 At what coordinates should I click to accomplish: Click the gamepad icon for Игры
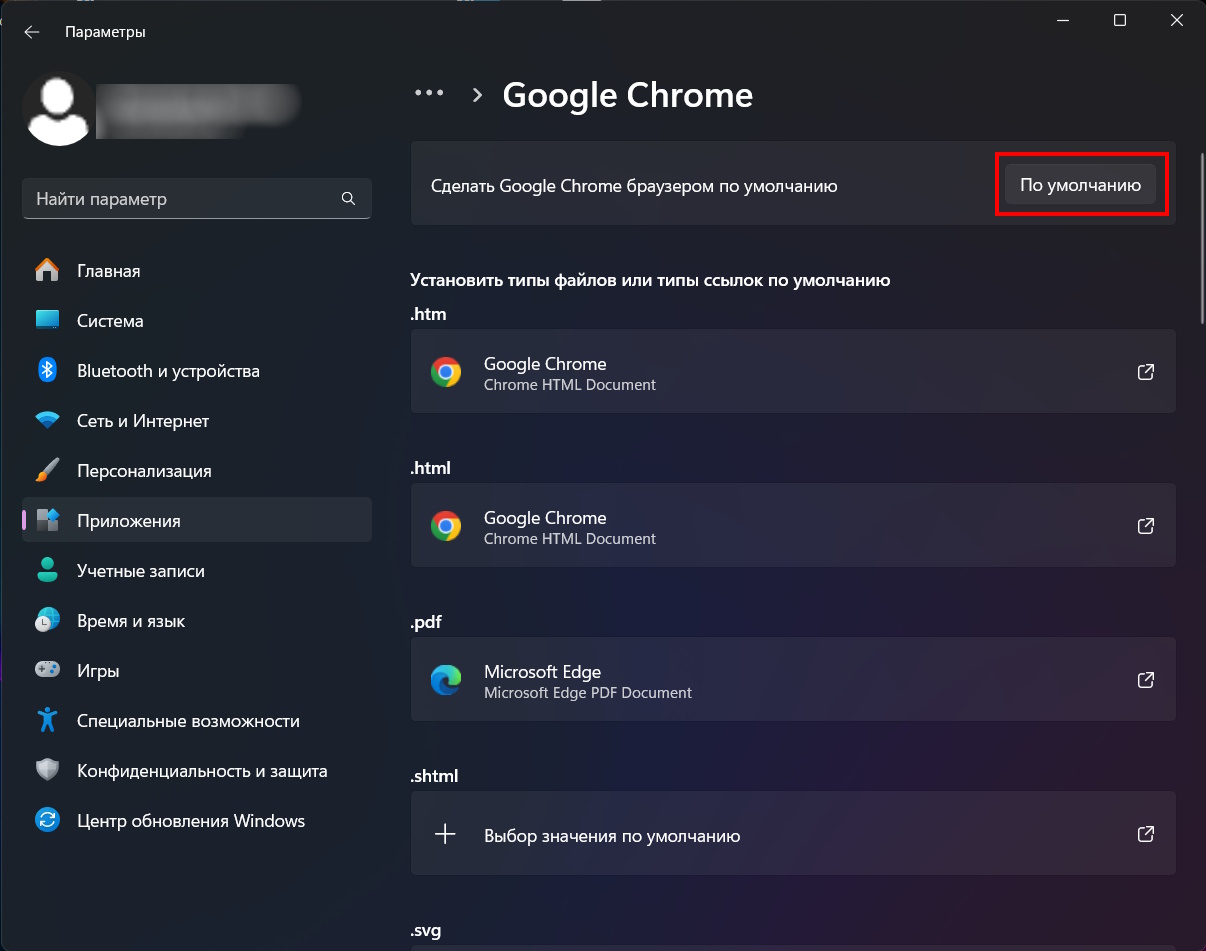[47, 670]
